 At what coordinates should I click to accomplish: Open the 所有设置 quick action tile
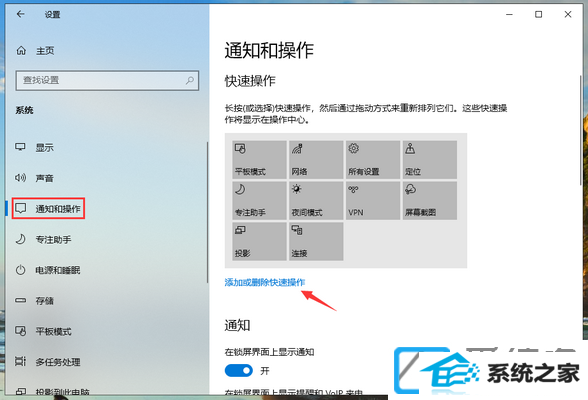(x=373, y=160)
